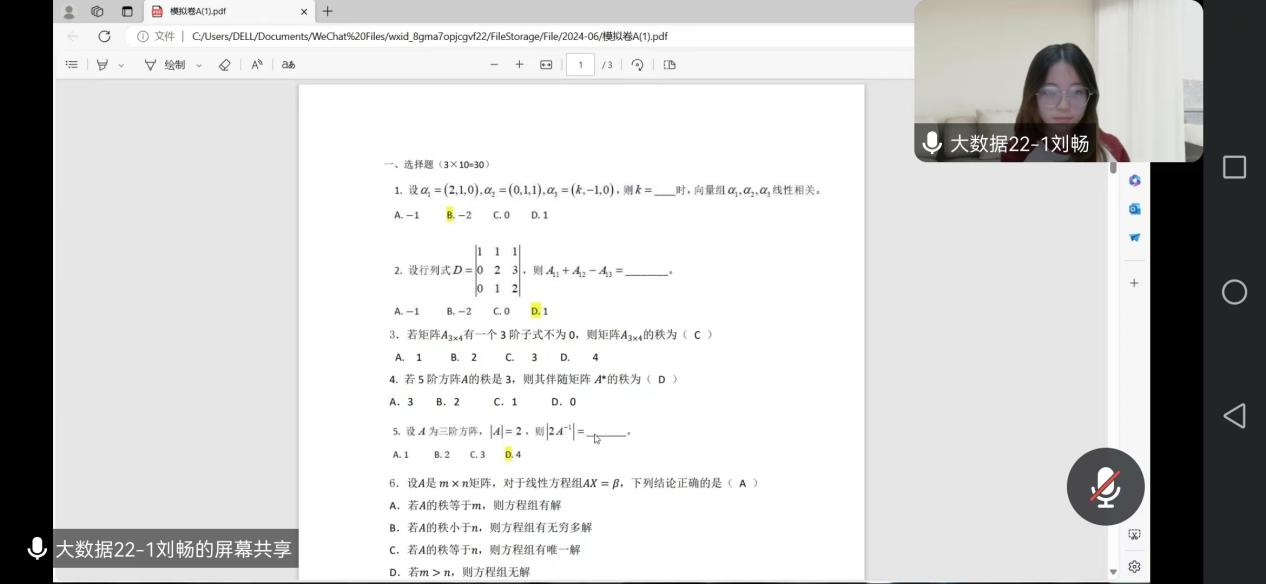Open a new browser tab
Viewport: 1266px width, 584px height.
point(327,12)
